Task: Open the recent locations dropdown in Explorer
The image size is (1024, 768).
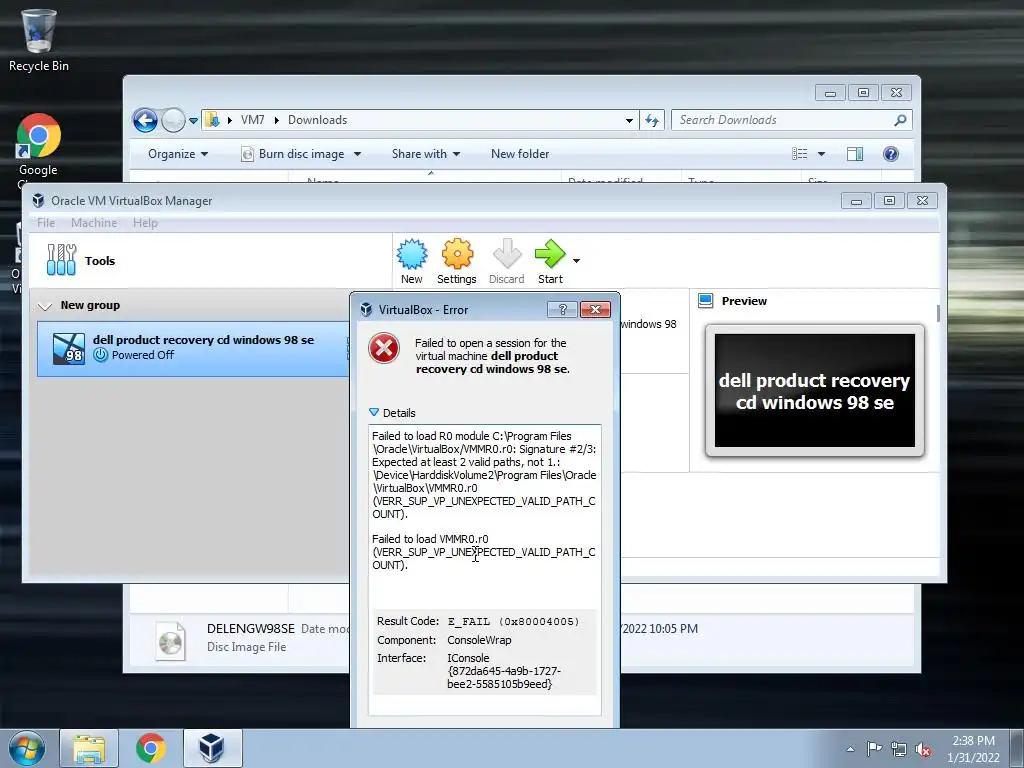Action: pyautogui.click(x=193, y=120)
